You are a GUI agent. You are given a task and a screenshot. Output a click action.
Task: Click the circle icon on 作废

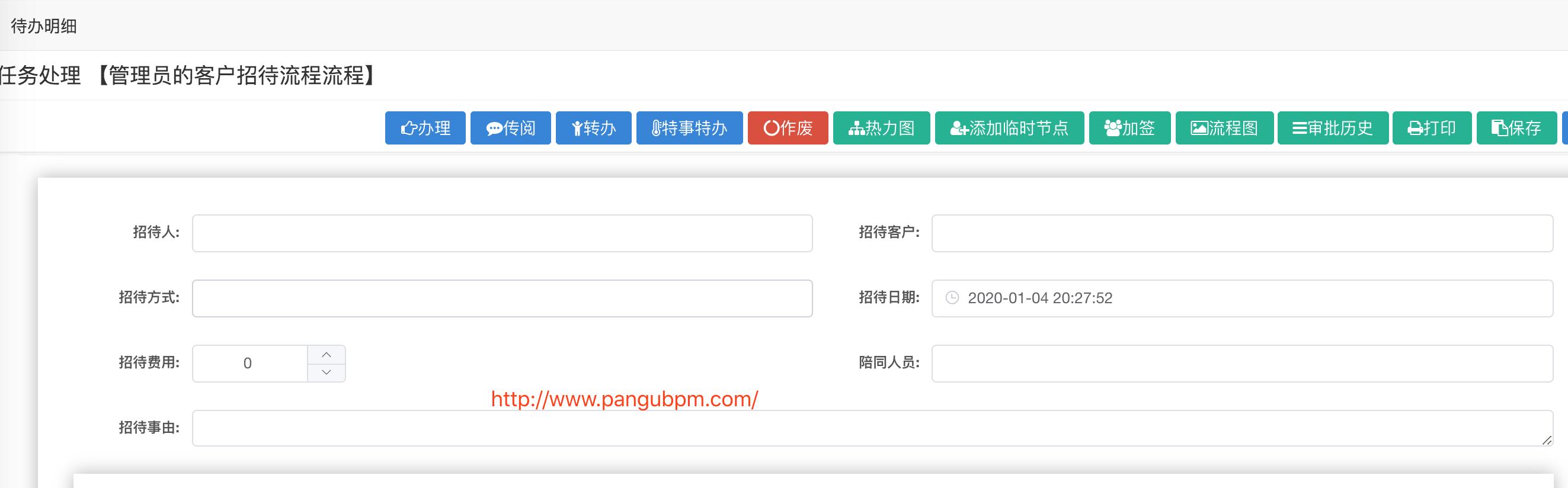coord(771,129)
